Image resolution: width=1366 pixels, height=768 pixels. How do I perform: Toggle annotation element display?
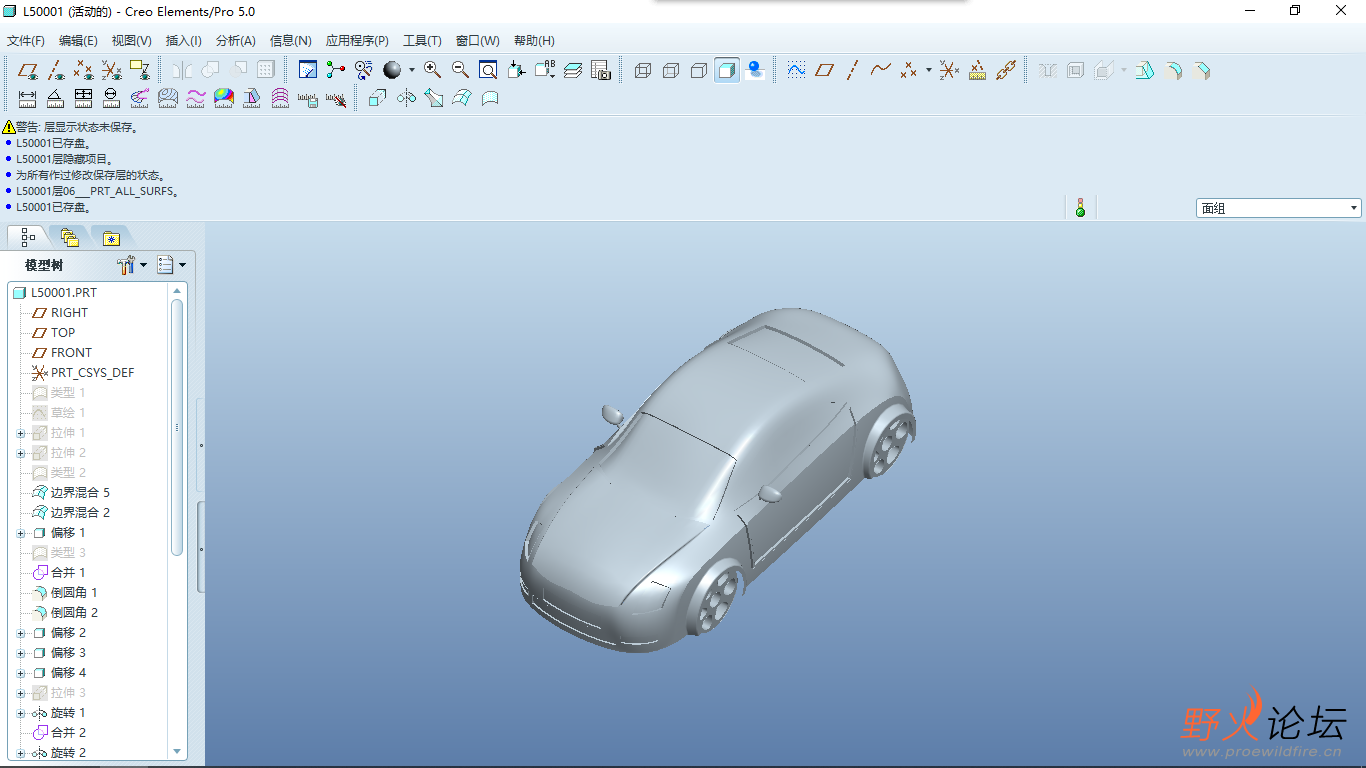pyautogui.click(x=140, y=70)
